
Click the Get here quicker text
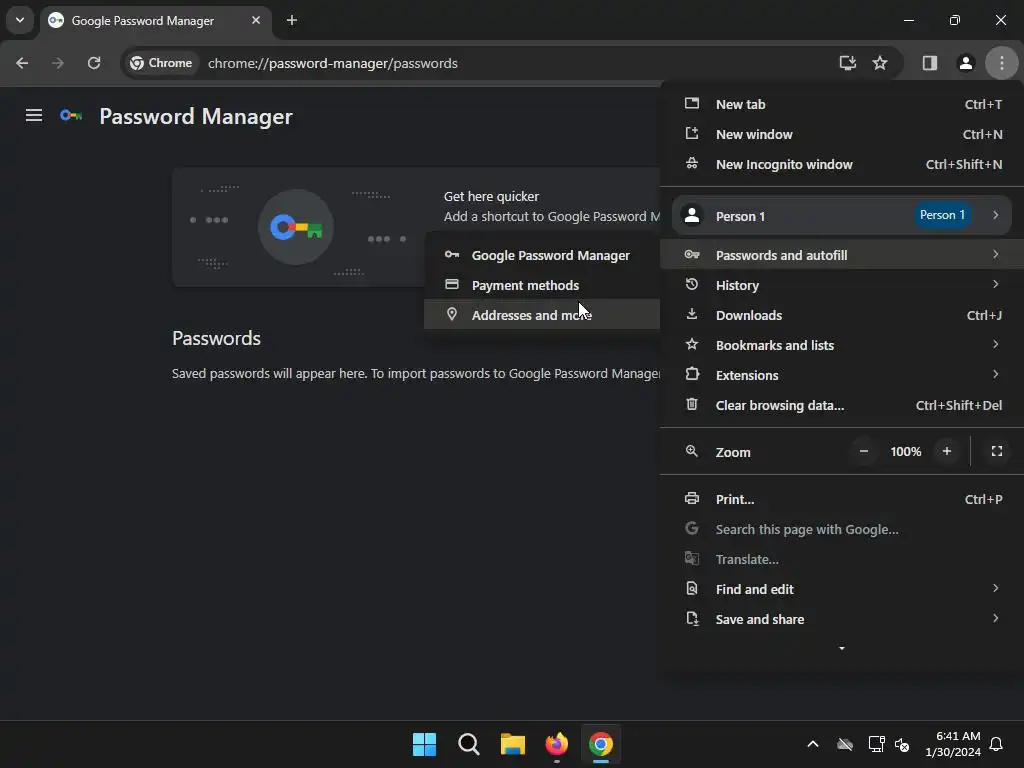[491, 197]
